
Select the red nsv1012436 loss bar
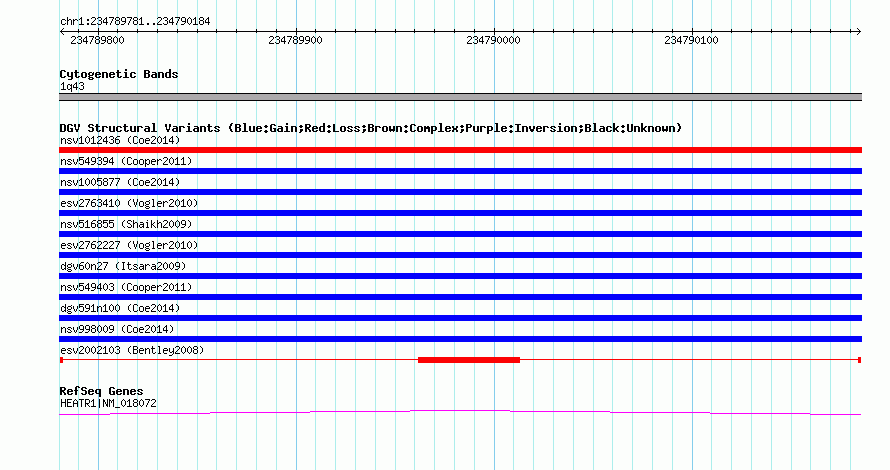coord(460,150)
